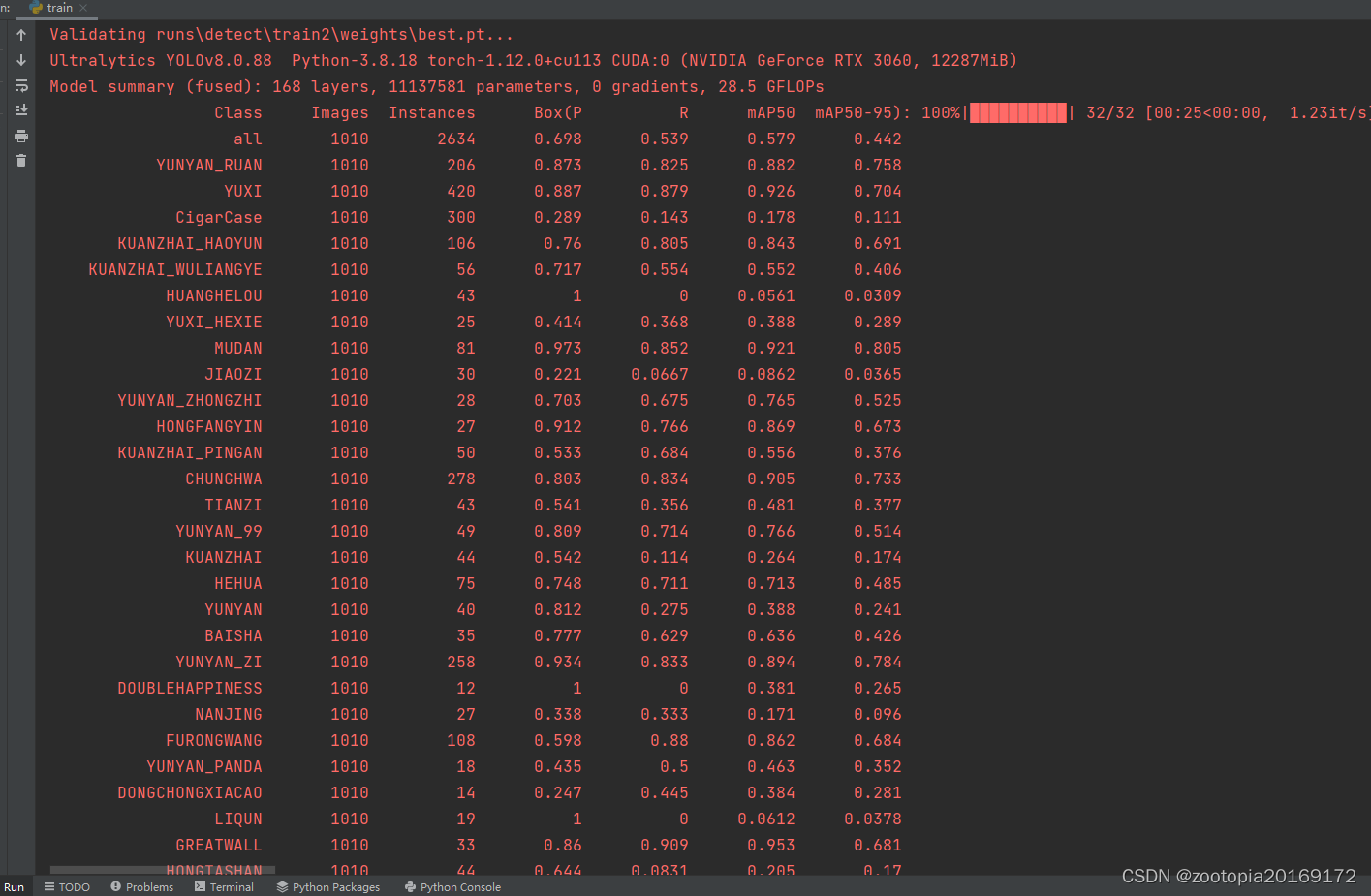Screen dimensions: 1371x896
Task: Click the KUANZHAI_WULIANGYE class name
Action: pyautogui.click(x=175, y=270)
